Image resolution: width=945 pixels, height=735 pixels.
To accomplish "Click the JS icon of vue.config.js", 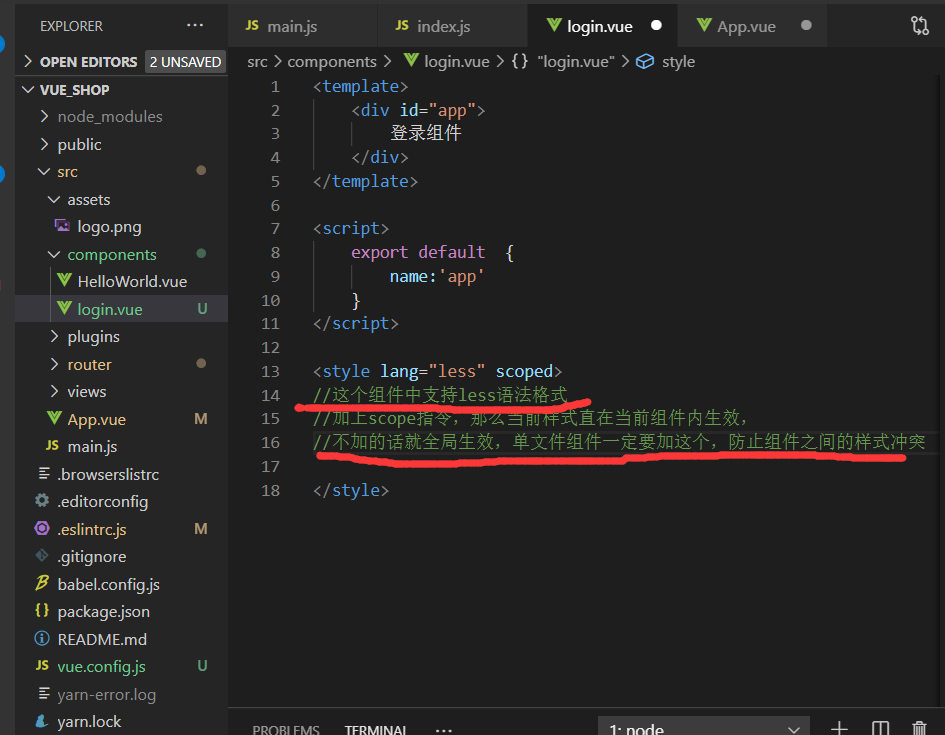I will click(42, 665).
